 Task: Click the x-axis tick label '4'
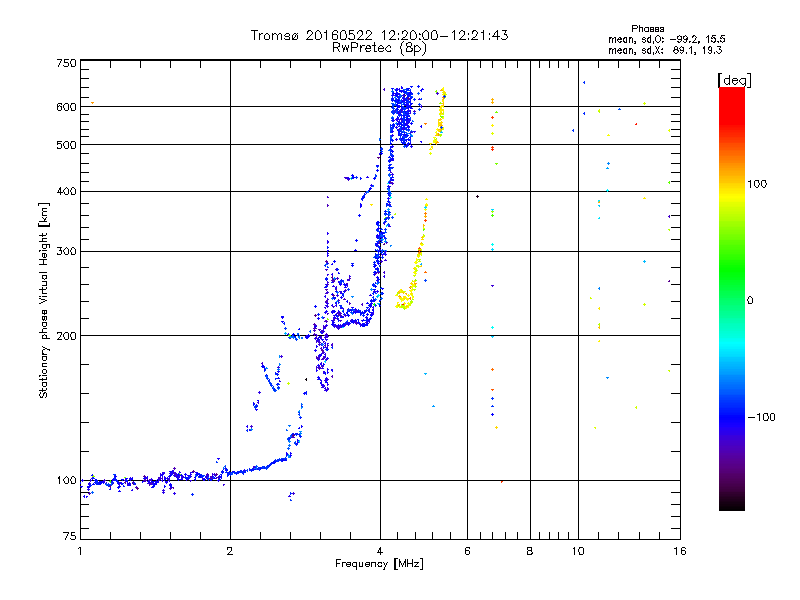click(x=380, y=551)
